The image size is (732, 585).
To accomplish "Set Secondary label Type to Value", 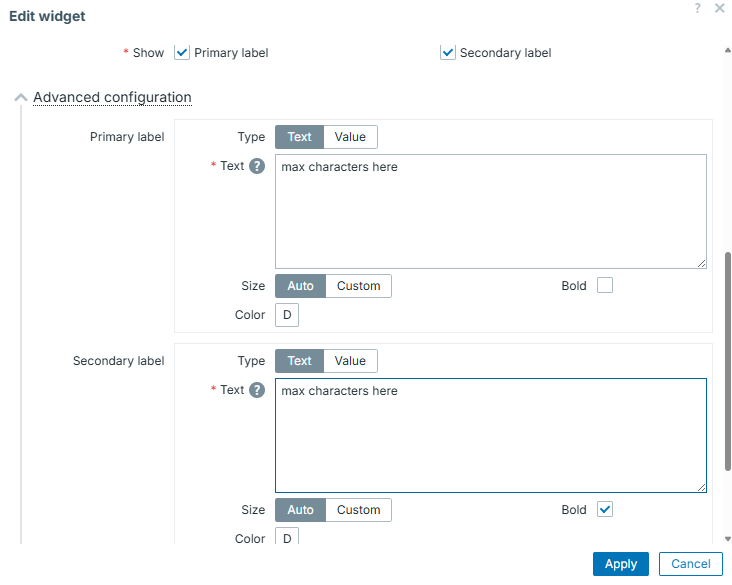I will tap(350, 361).
